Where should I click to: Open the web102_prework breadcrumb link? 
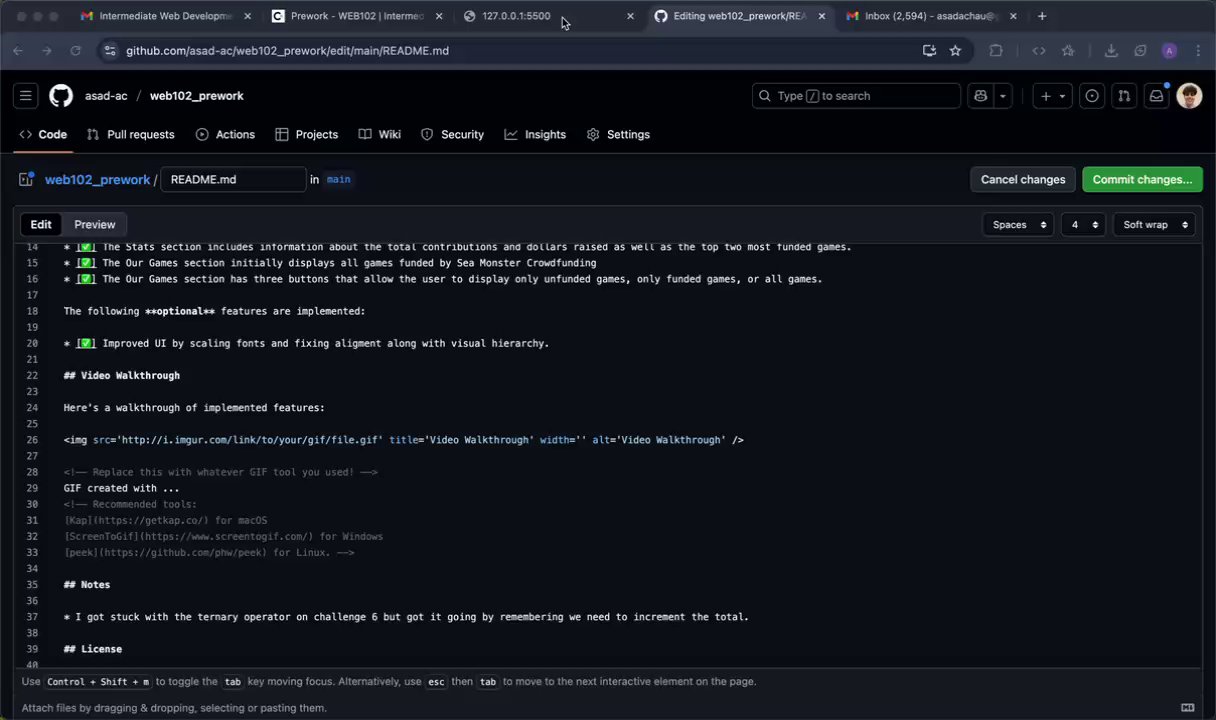click(97, 180)
